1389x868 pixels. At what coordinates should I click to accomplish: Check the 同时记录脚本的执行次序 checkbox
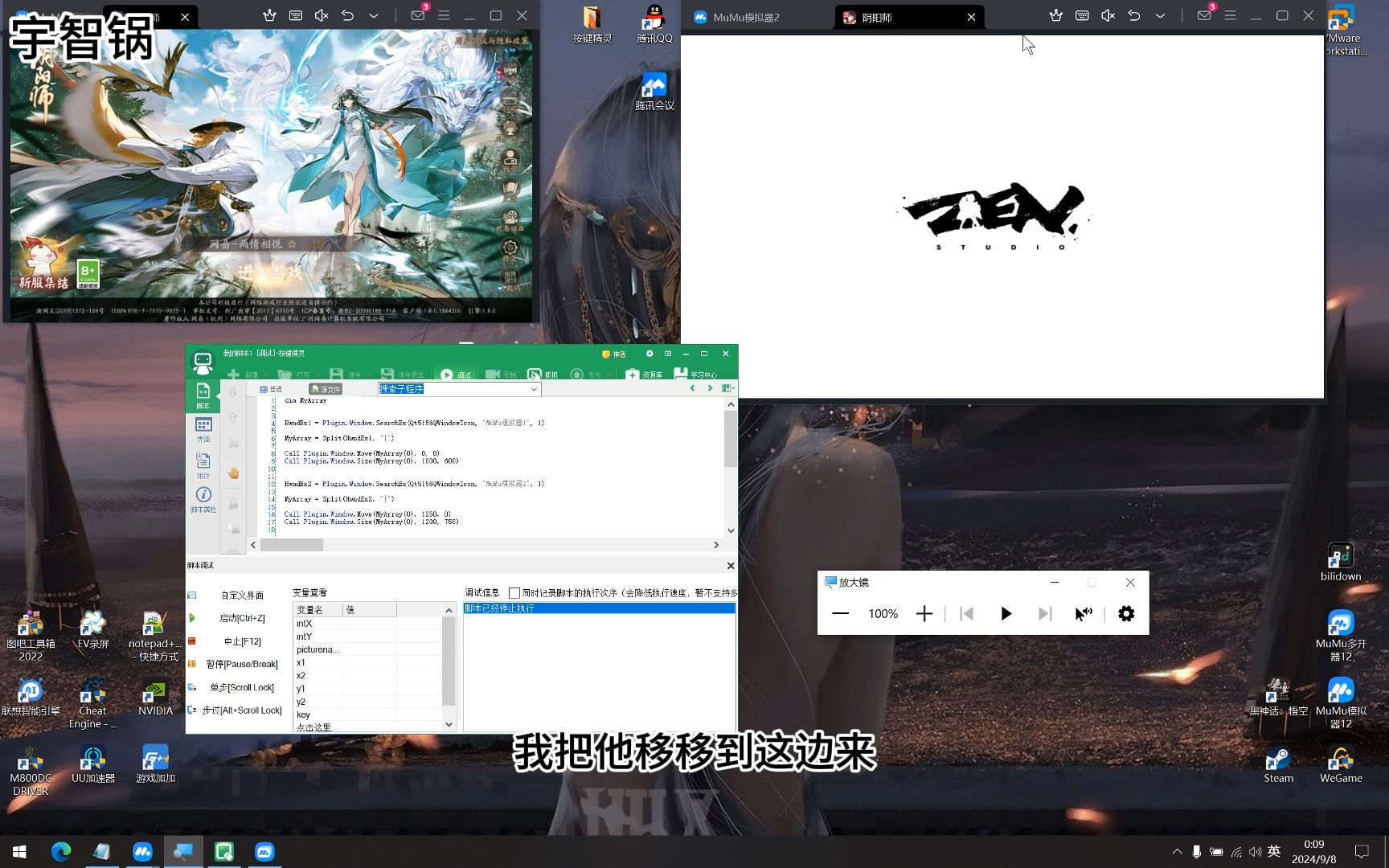click(x=514, y=593)
